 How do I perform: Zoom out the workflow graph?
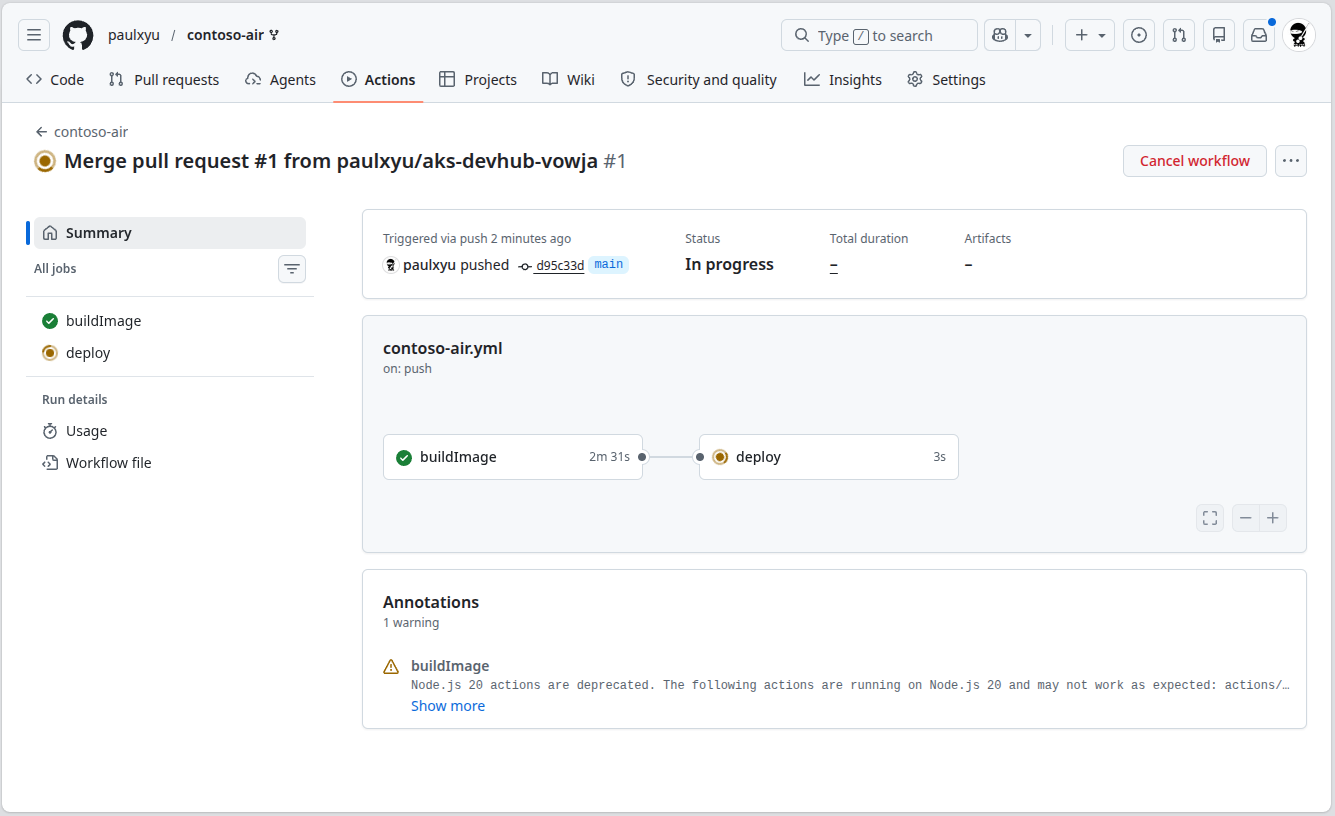(1246, 518)
